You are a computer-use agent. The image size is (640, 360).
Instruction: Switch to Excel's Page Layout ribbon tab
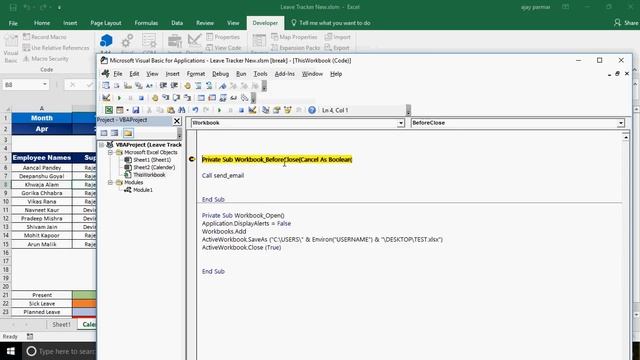point(106,23)
